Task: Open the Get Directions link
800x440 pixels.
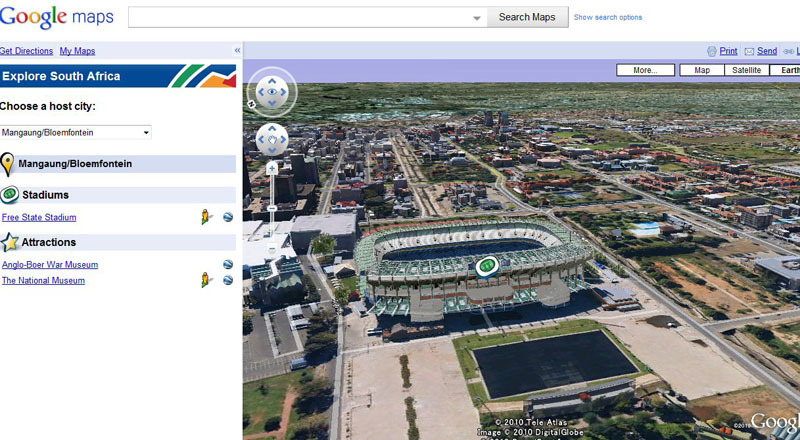Action: 27,51
